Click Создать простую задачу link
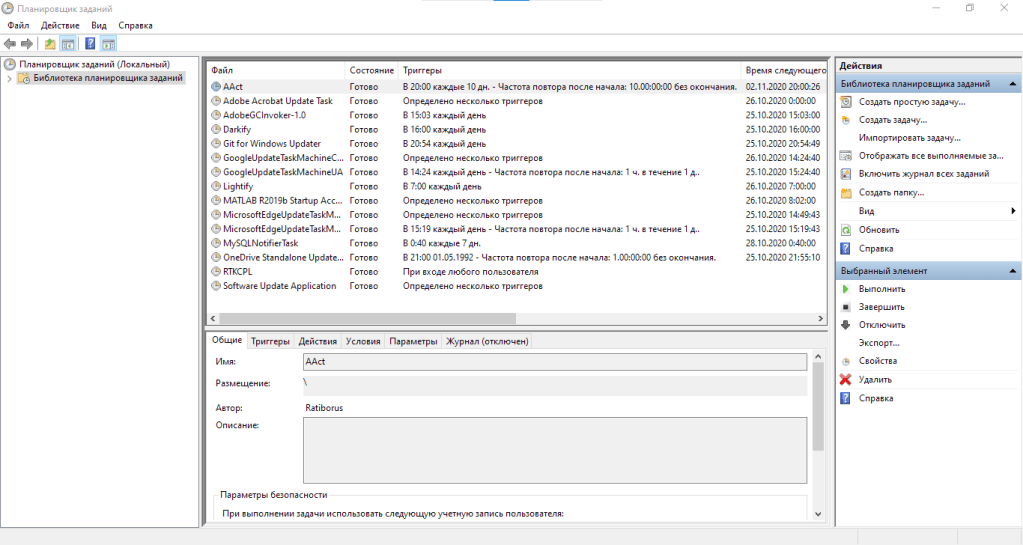Screen dimensions: 1023x545 point(911,102)
